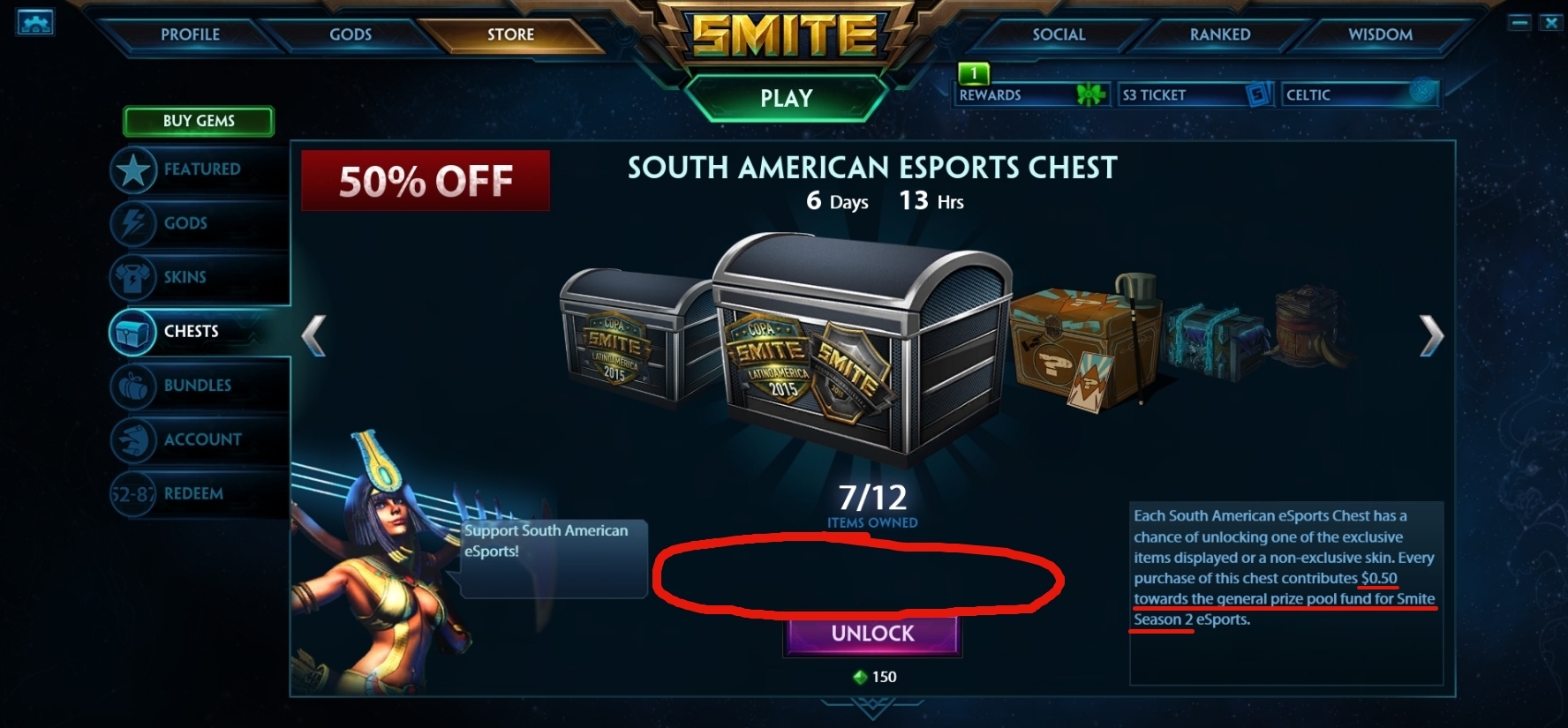Select the Gods lightning icon

pos(133,224)
